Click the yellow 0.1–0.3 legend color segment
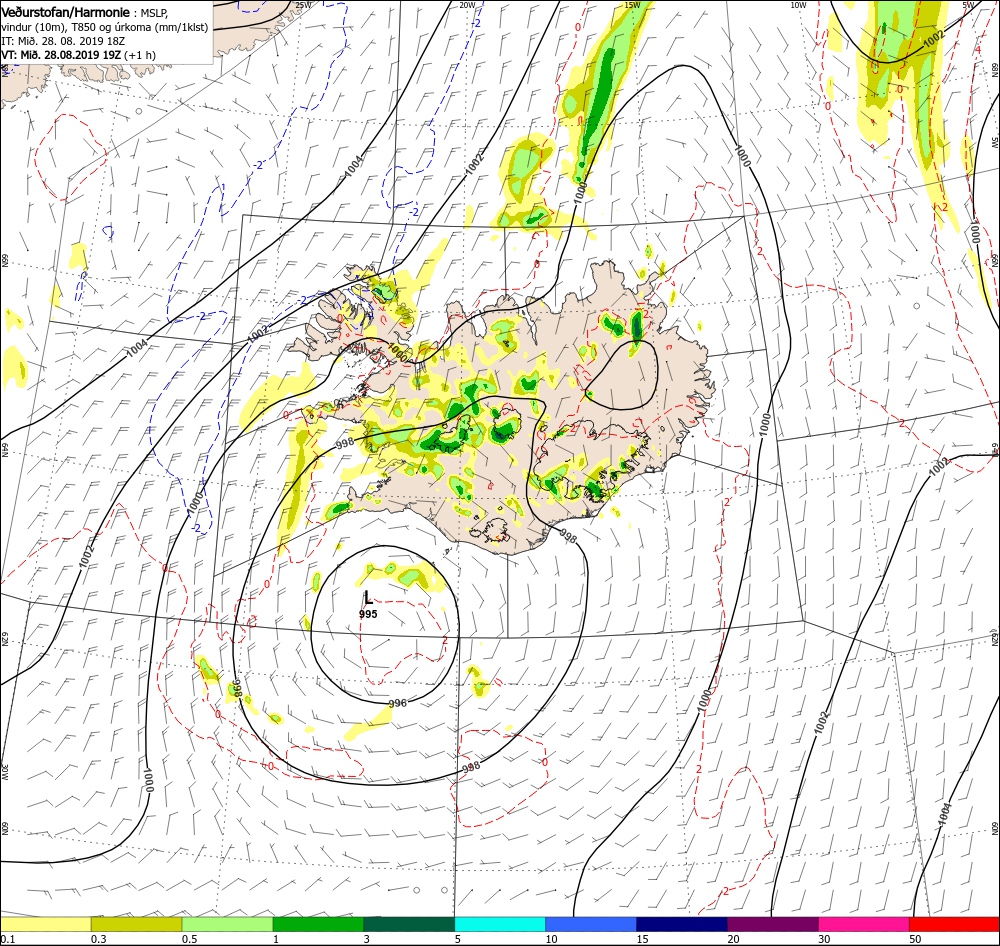Screen dimensions: 1000x946 (46, 924)
